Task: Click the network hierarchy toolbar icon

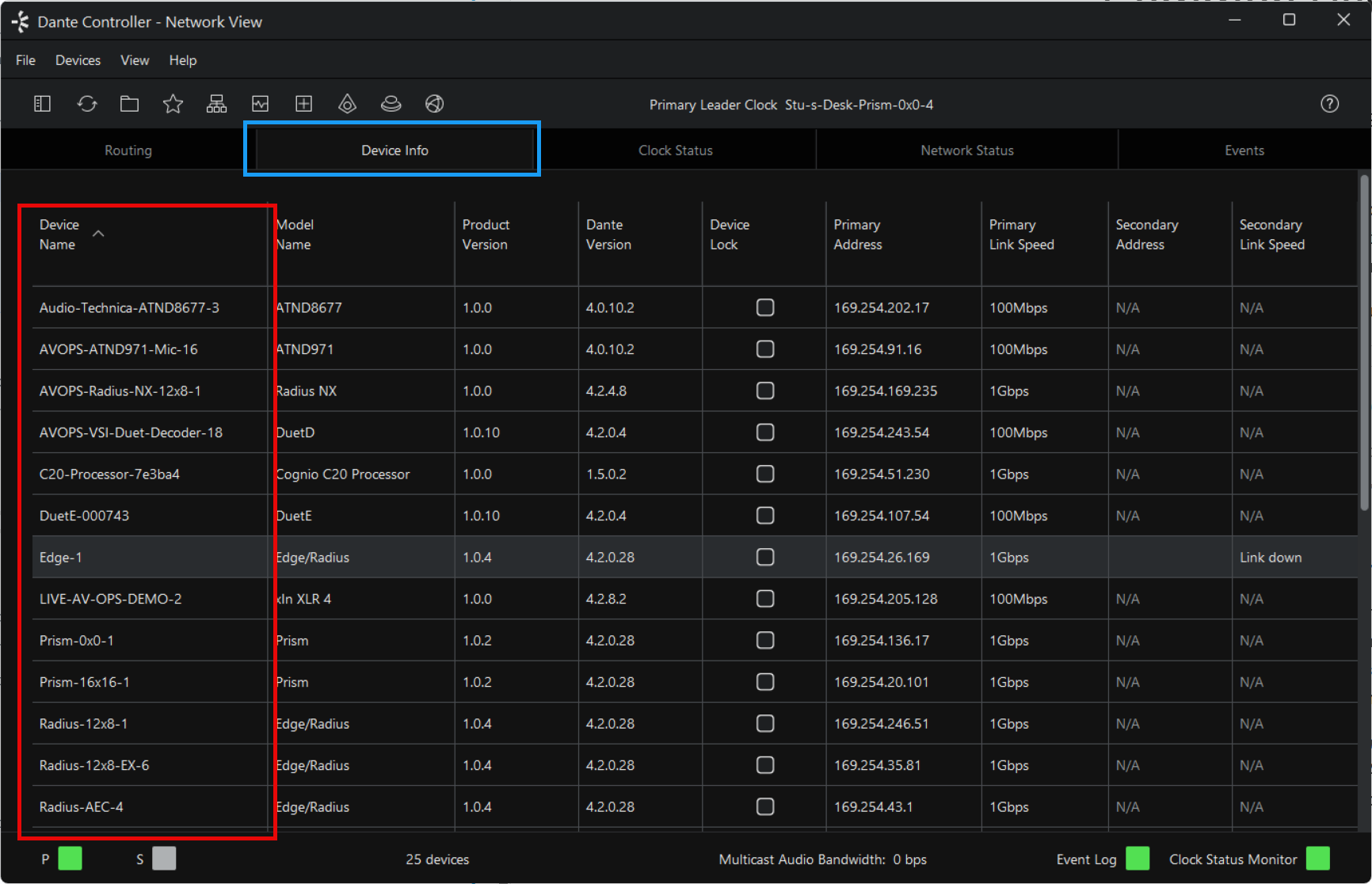Action: coord(216,104)
